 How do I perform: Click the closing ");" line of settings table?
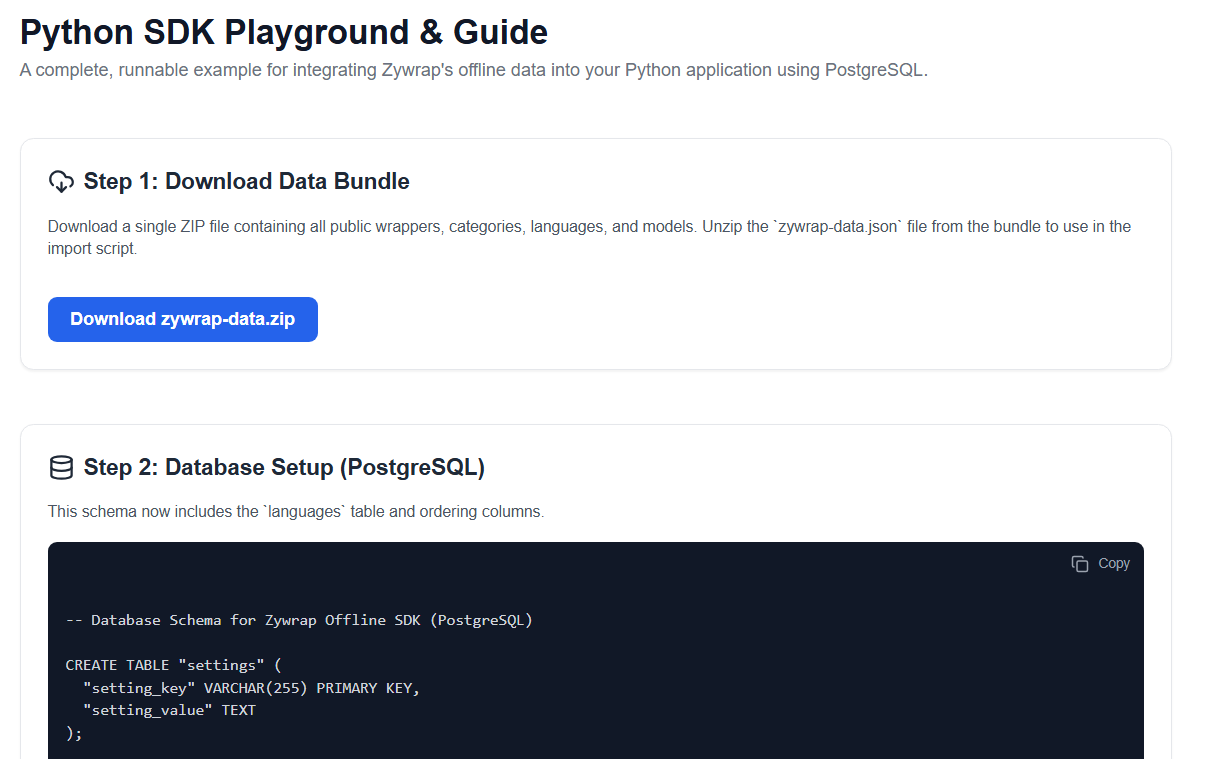tap(74, 733)
